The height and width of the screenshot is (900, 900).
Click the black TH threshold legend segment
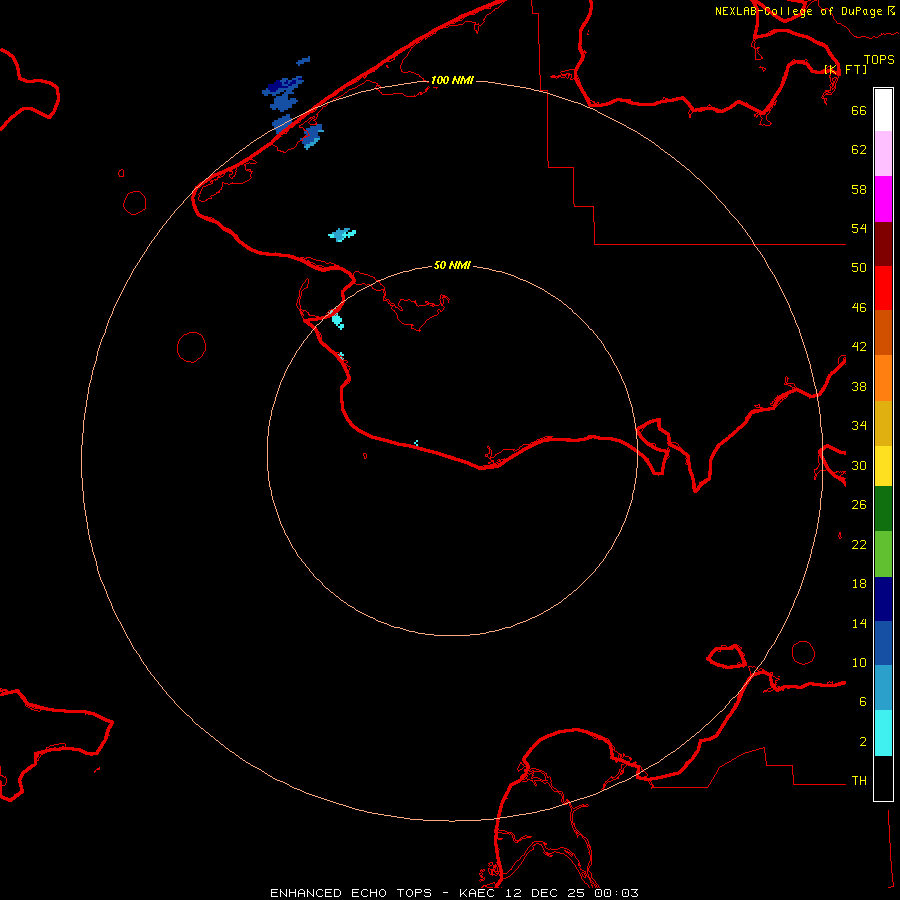click(883, 778)
